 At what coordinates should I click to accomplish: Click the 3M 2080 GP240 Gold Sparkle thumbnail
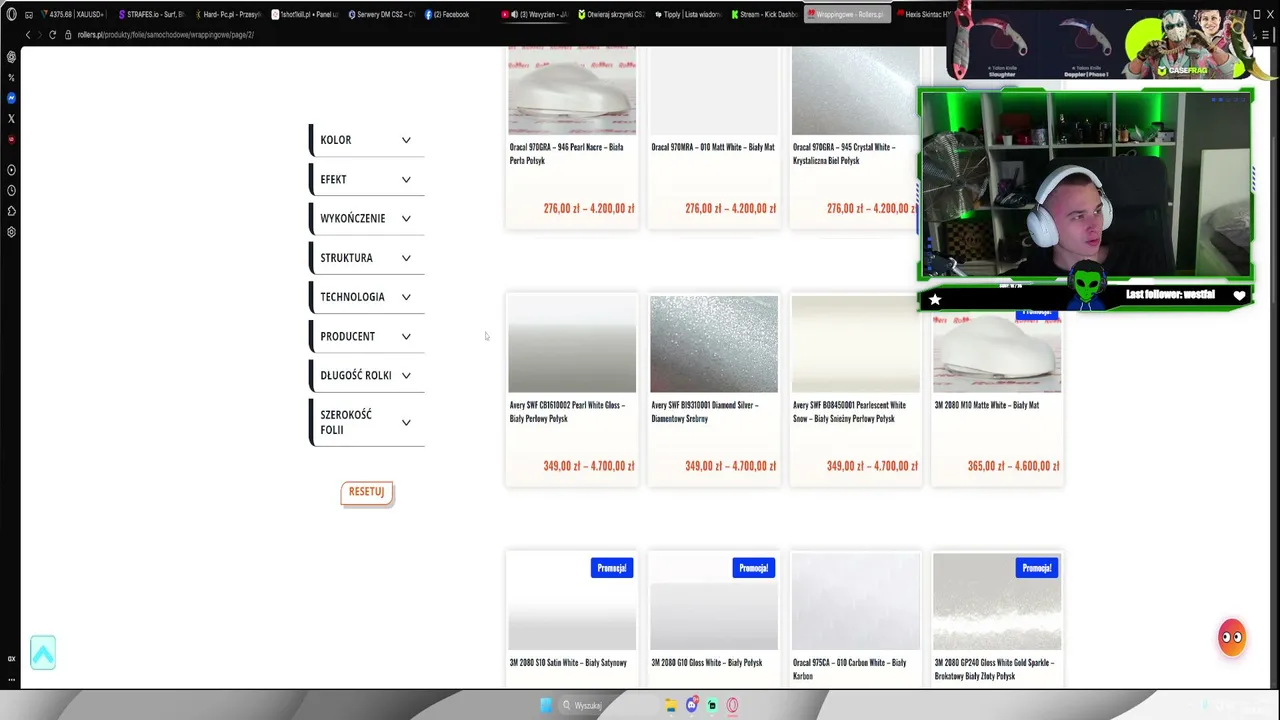997,601
